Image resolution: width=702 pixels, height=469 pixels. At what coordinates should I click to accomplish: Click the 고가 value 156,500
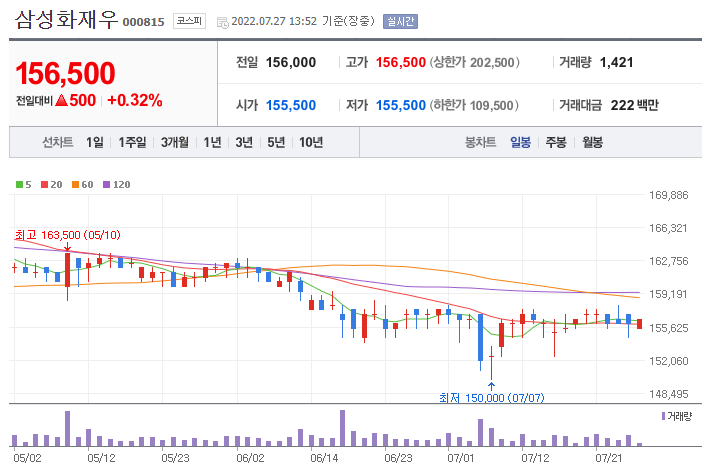(401, 62)
